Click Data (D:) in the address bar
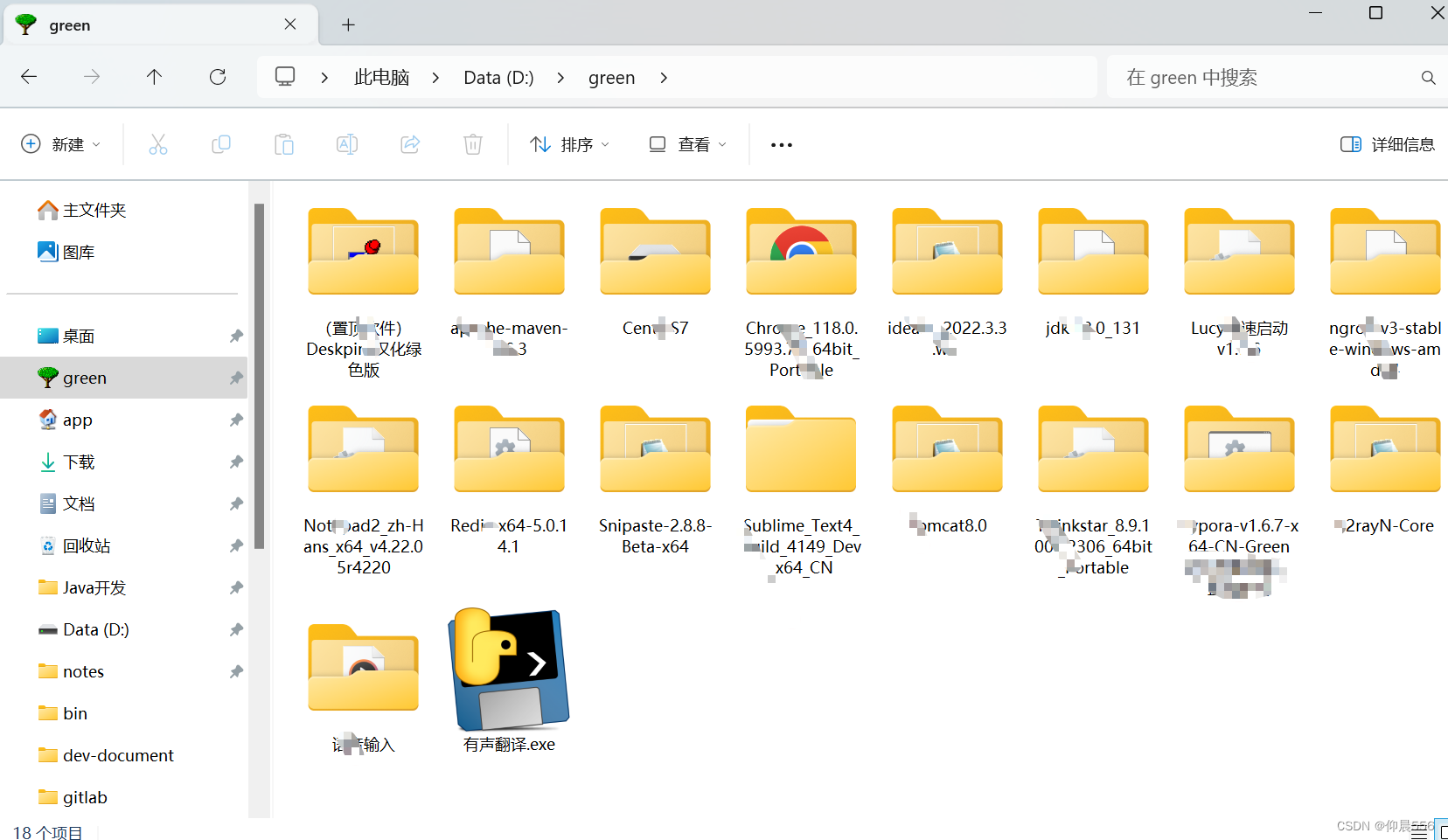The image size is (1448, 840). tap(498, 78)
